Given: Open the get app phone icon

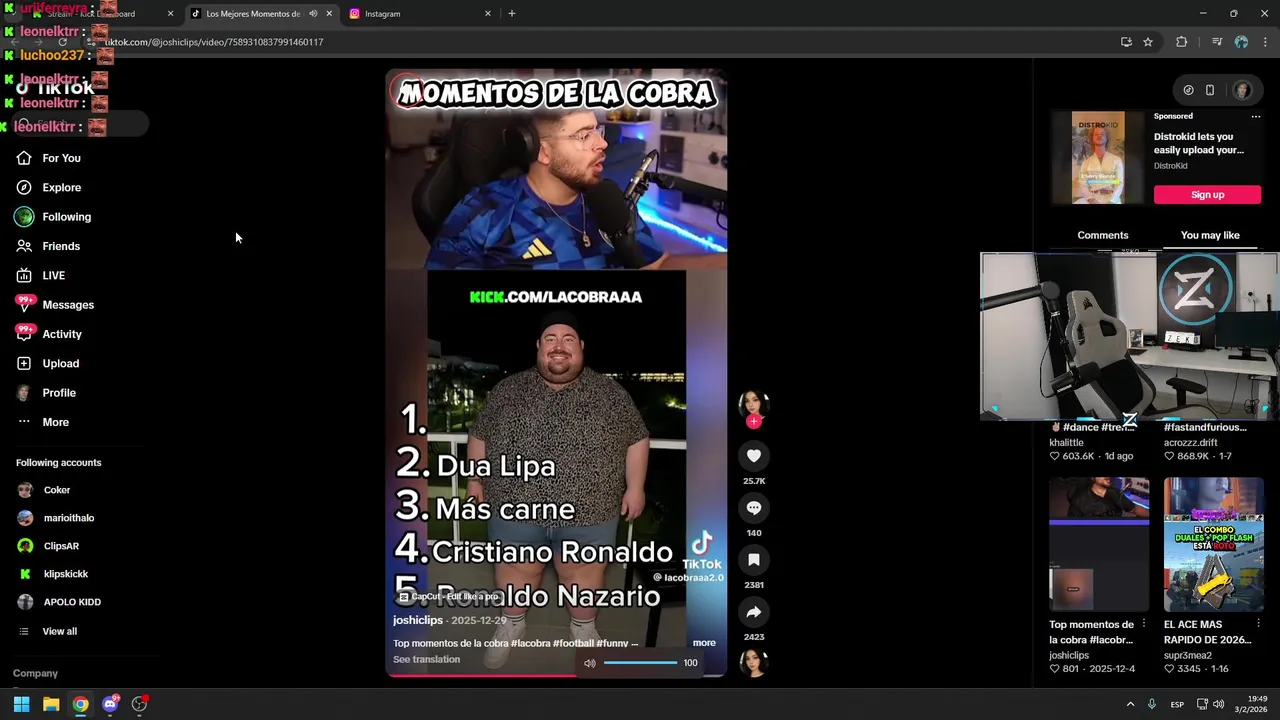Looking at the screenshot, I should [1210, 90].
